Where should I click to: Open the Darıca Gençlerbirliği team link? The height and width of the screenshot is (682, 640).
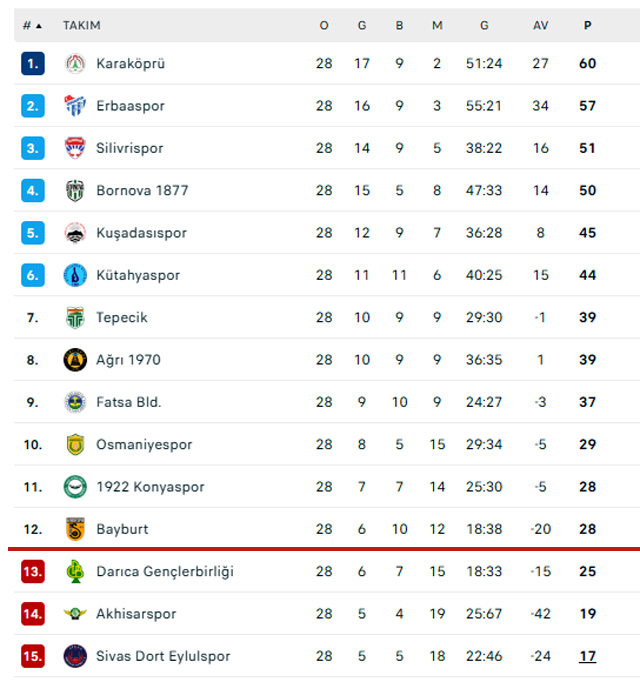point(164,571)
